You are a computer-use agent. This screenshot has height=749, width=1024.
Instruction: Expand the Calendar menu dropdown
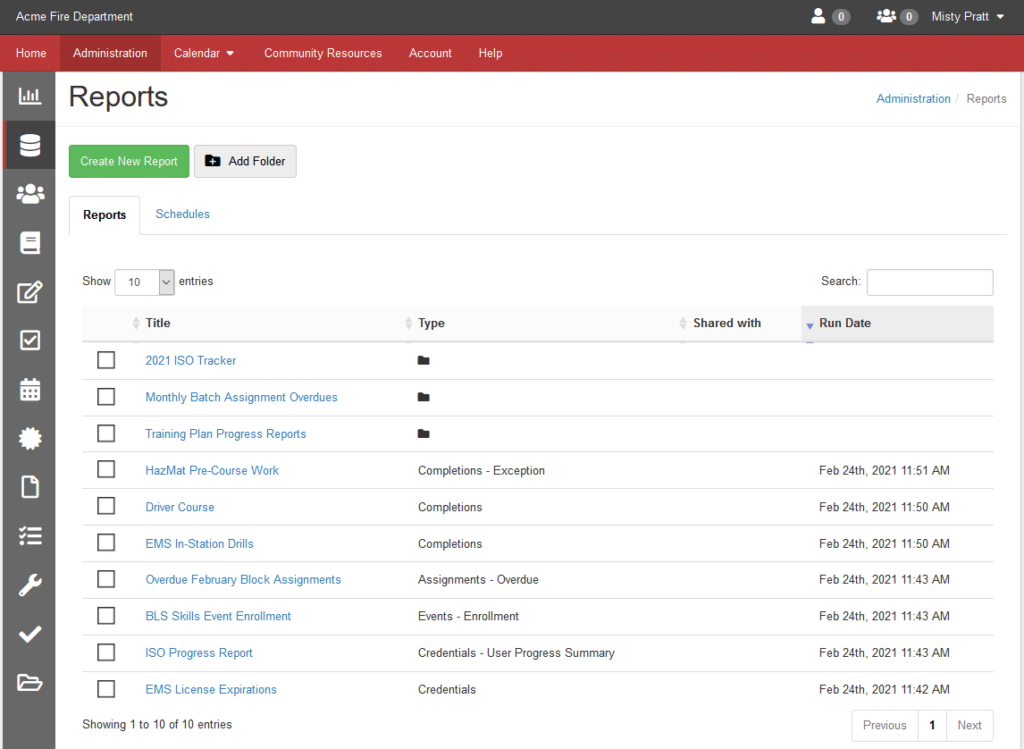204,53
